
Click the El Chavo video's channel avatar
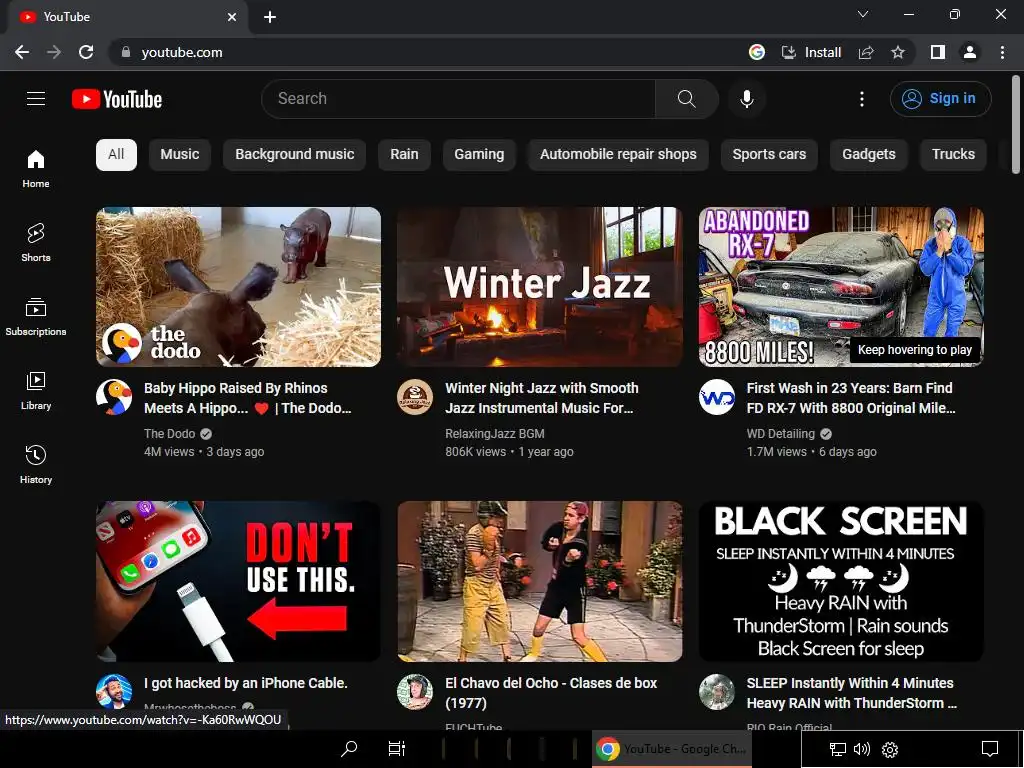click(415, 692)
